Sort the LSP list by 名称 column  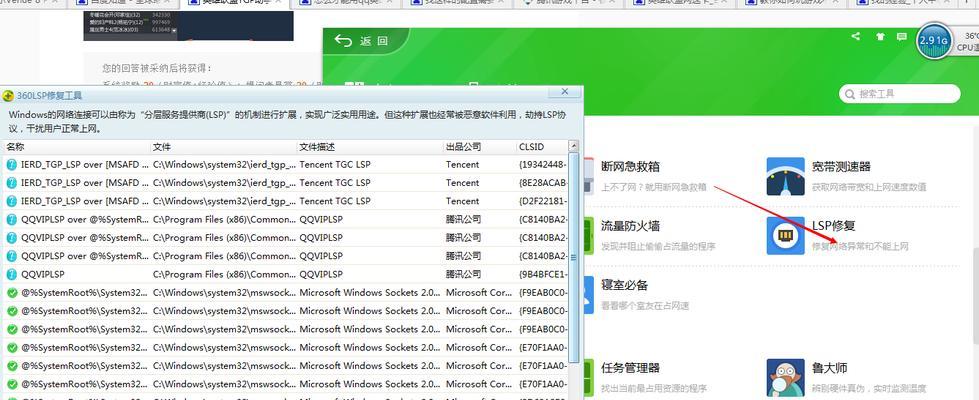76,147
